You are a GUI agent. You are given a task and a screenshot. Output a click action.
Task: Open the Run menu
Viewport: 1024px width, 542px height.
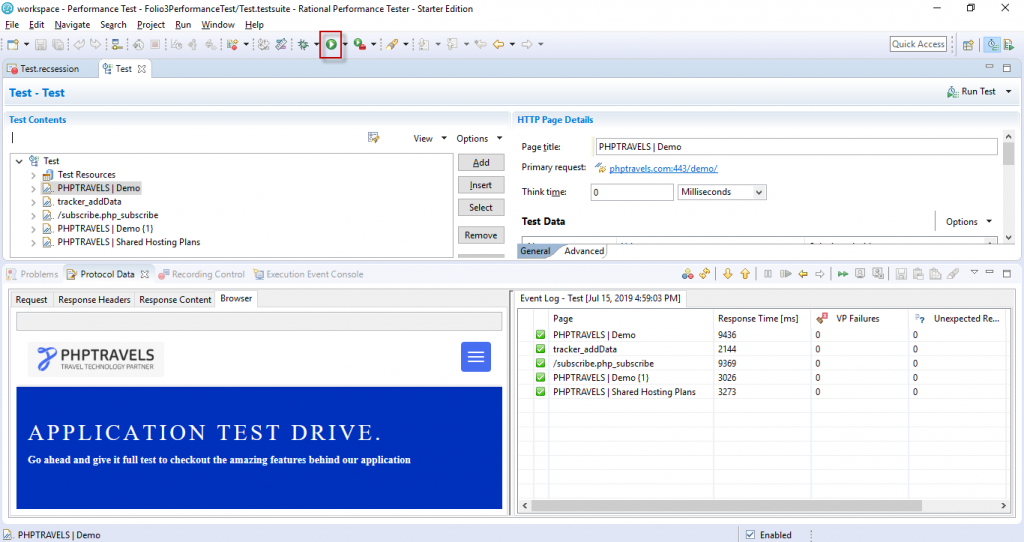(183, 25)
